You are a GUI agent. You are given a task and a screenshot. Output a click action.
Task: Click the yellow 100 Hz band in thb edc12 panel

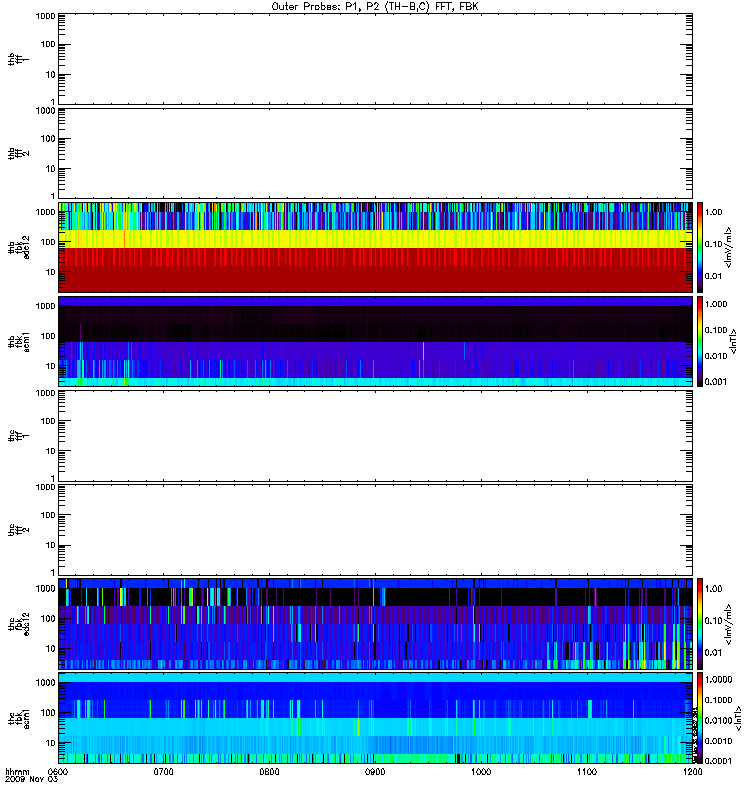(375, 239)
